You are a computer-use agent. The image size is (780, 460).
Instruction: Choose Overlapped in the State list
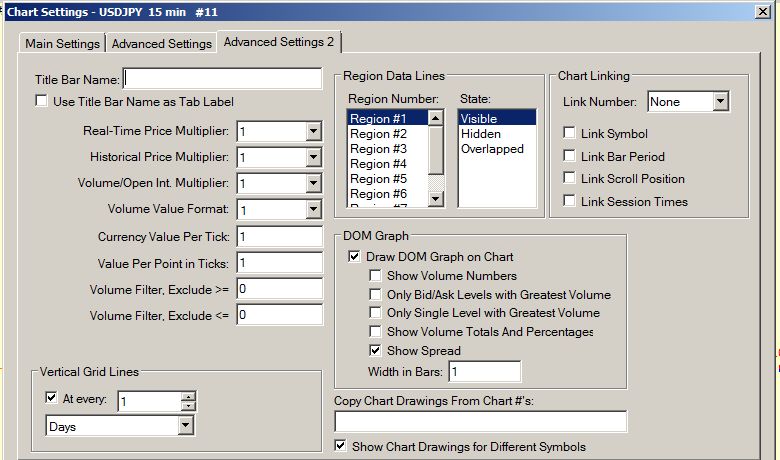[491, 149]
